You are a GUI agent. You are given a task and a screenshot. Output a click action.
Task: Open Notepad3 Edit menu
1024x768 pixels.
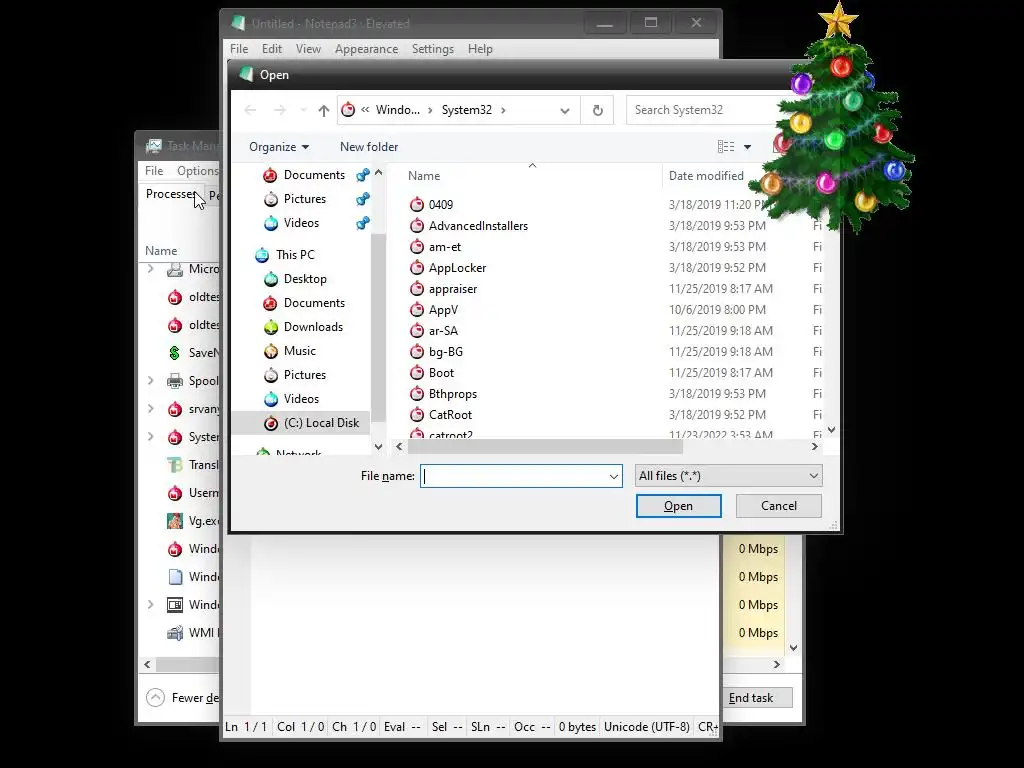(x=272, y=49)
